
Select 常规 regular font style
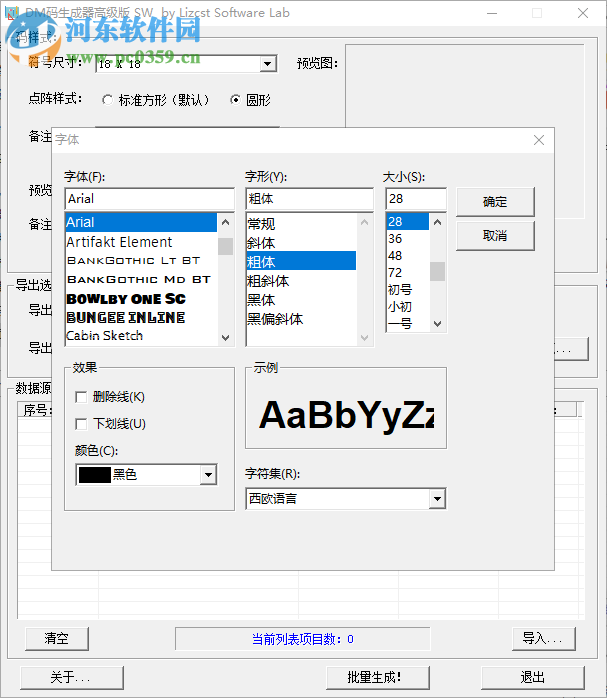coord(301,223)
